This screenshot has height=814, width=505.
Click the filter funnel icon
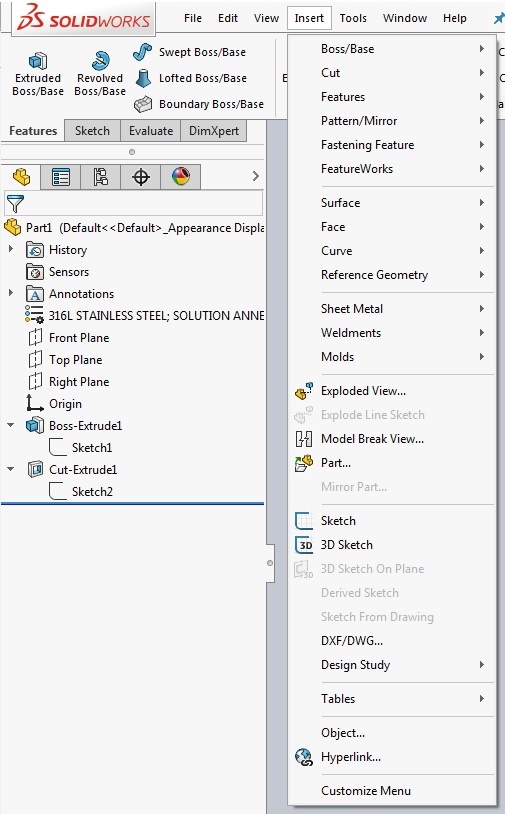(x=15, y=204)
